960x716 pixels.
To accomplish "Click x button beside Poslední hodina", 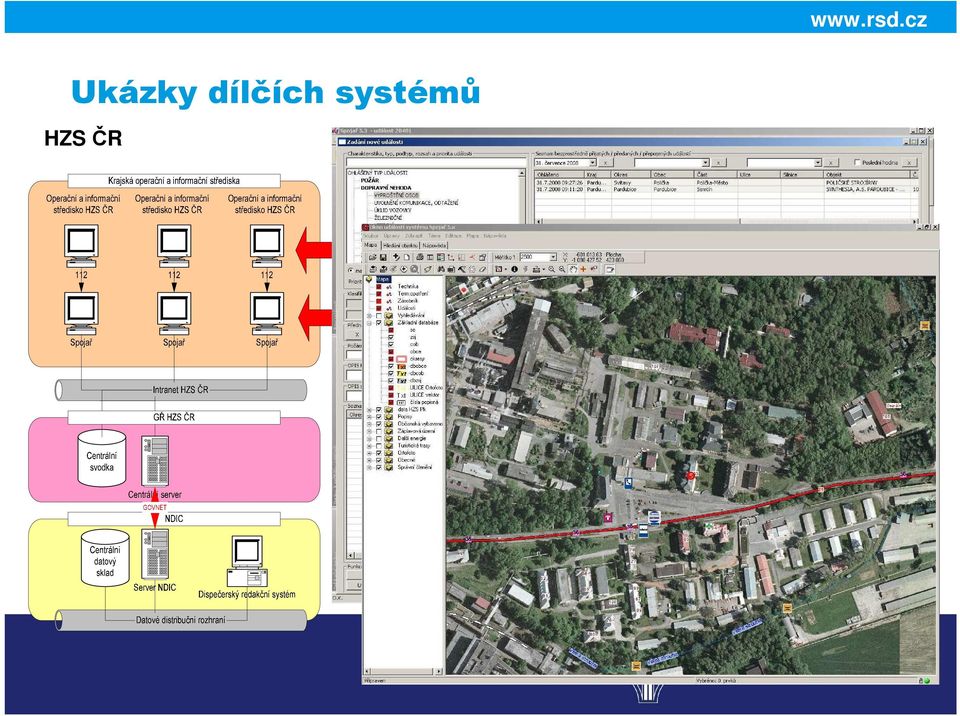I will 909,162.
